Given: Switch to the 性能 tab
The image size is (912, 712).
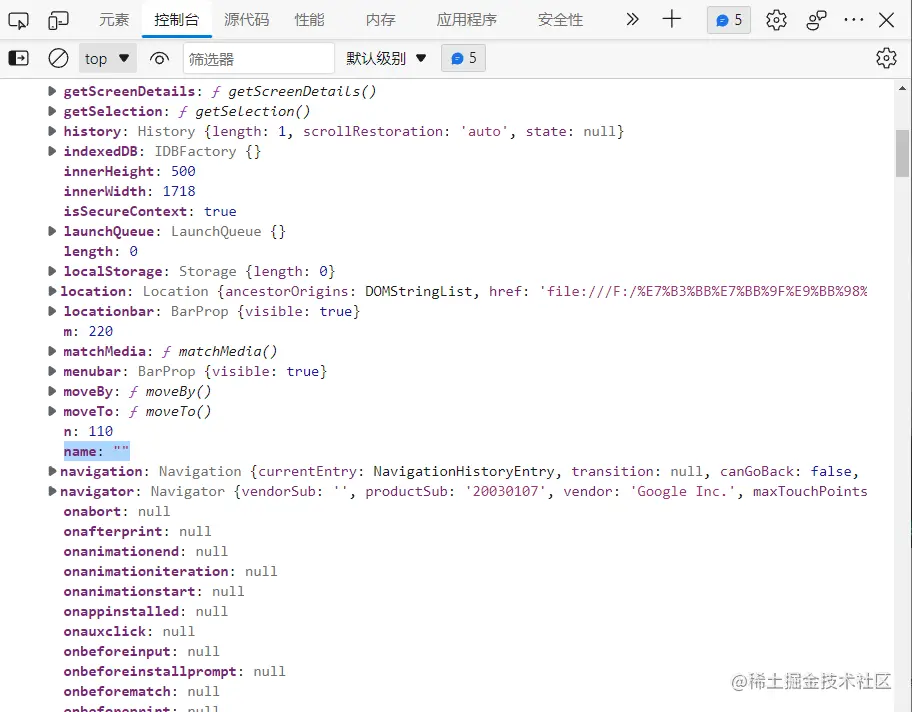Looking at the screenshot, I should [x=309, y=20].
